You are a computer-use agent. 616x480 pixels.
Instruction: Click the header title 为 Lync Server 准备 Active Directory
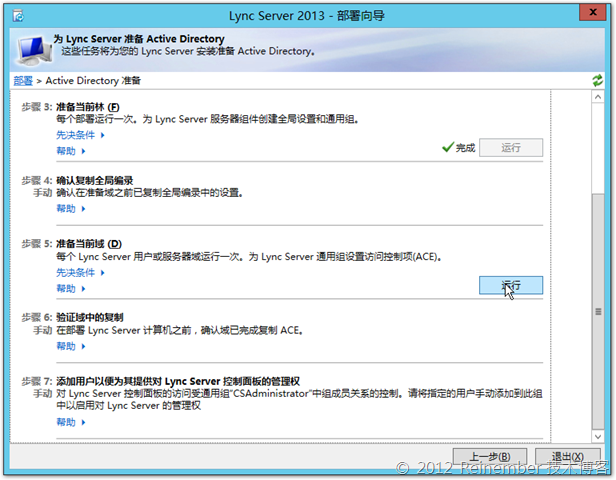pyautogui.click(x=139, y=39)
